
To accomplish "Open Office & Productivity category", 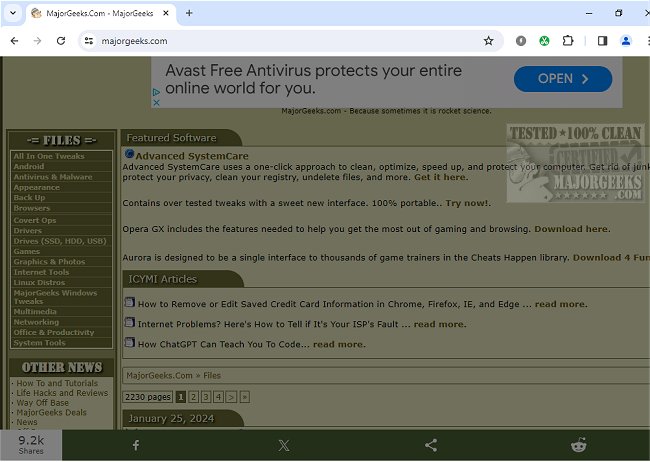I will (53, 333).
